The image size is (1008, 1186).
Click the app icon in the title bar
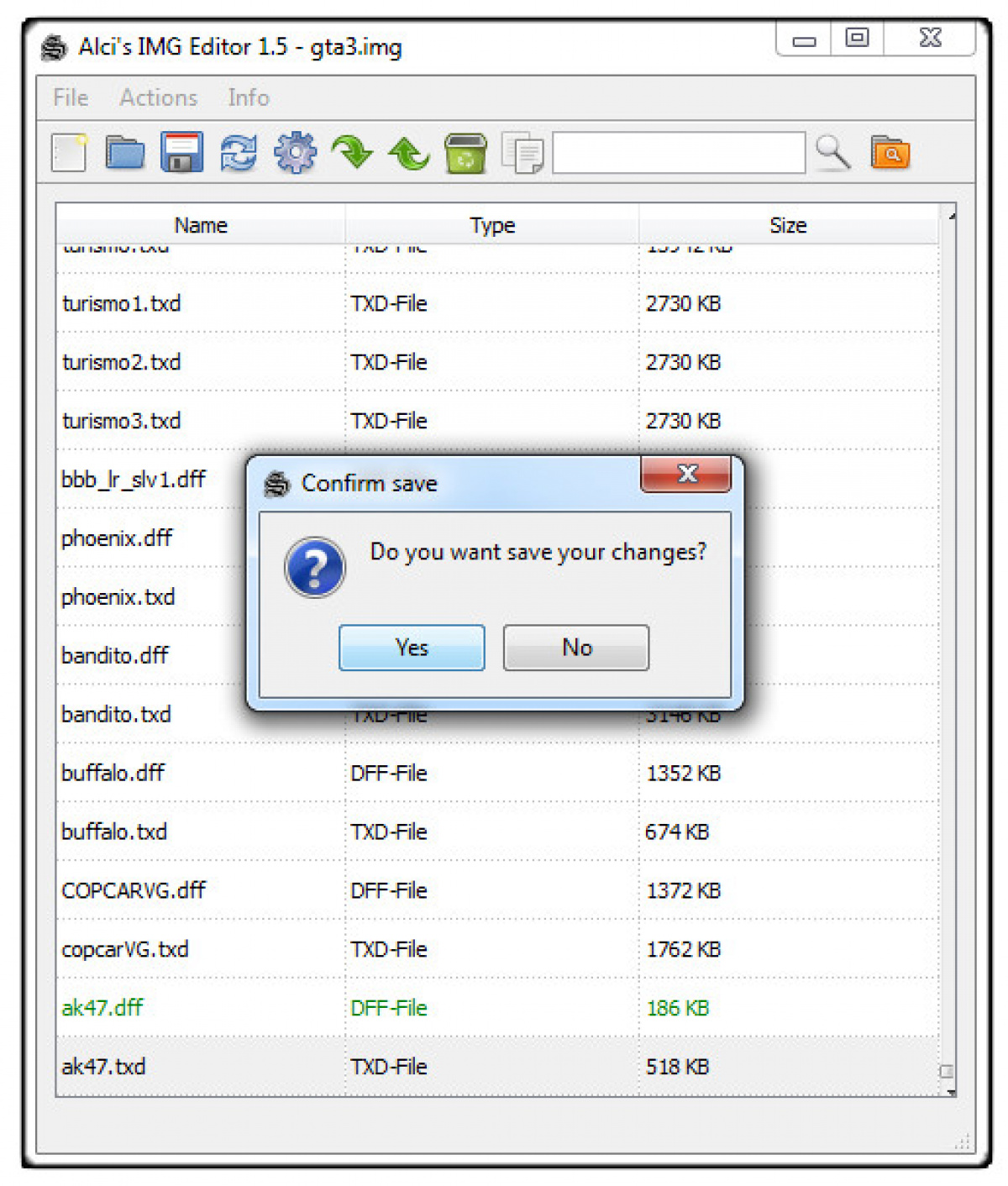click(54, 47)
